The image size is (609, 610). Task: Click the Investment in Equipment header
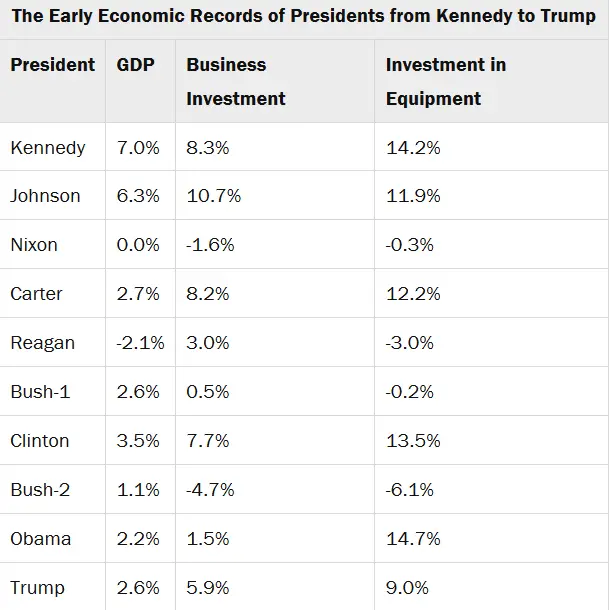pos(446,81)
